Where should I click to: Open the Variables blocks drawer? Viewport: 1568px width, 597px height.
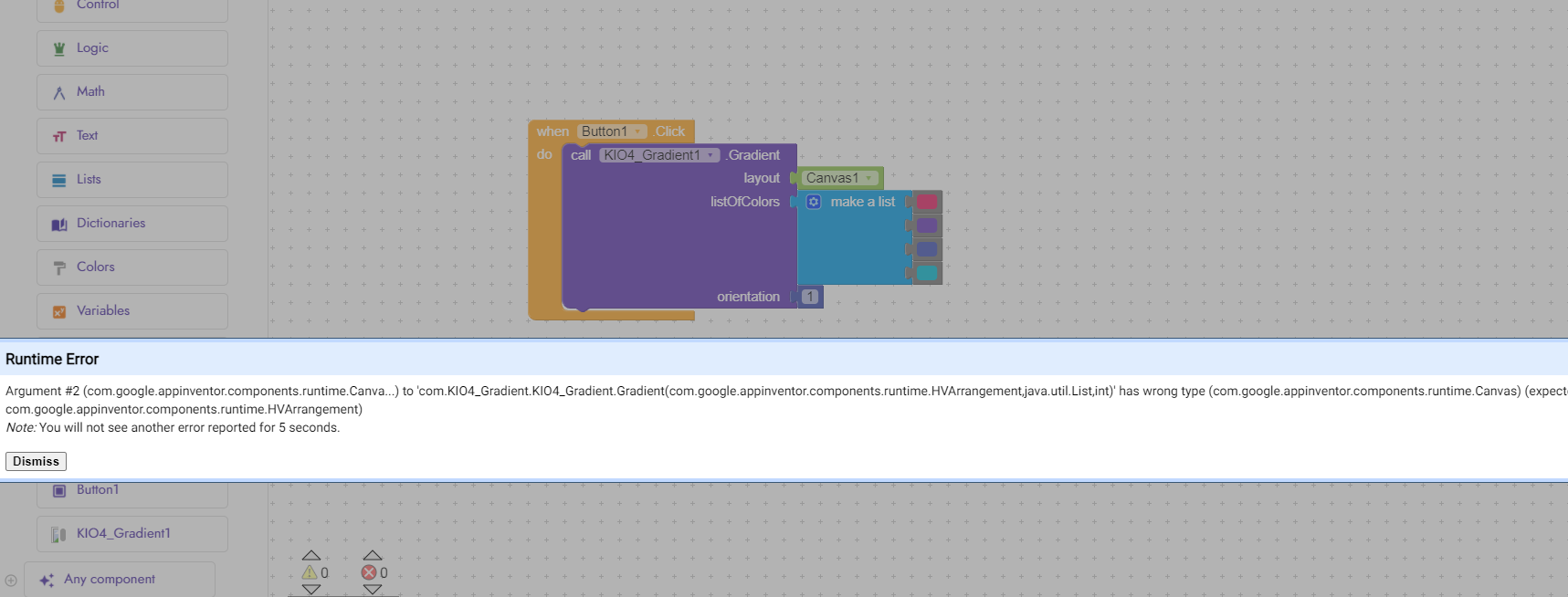click(x=103, y=311)
